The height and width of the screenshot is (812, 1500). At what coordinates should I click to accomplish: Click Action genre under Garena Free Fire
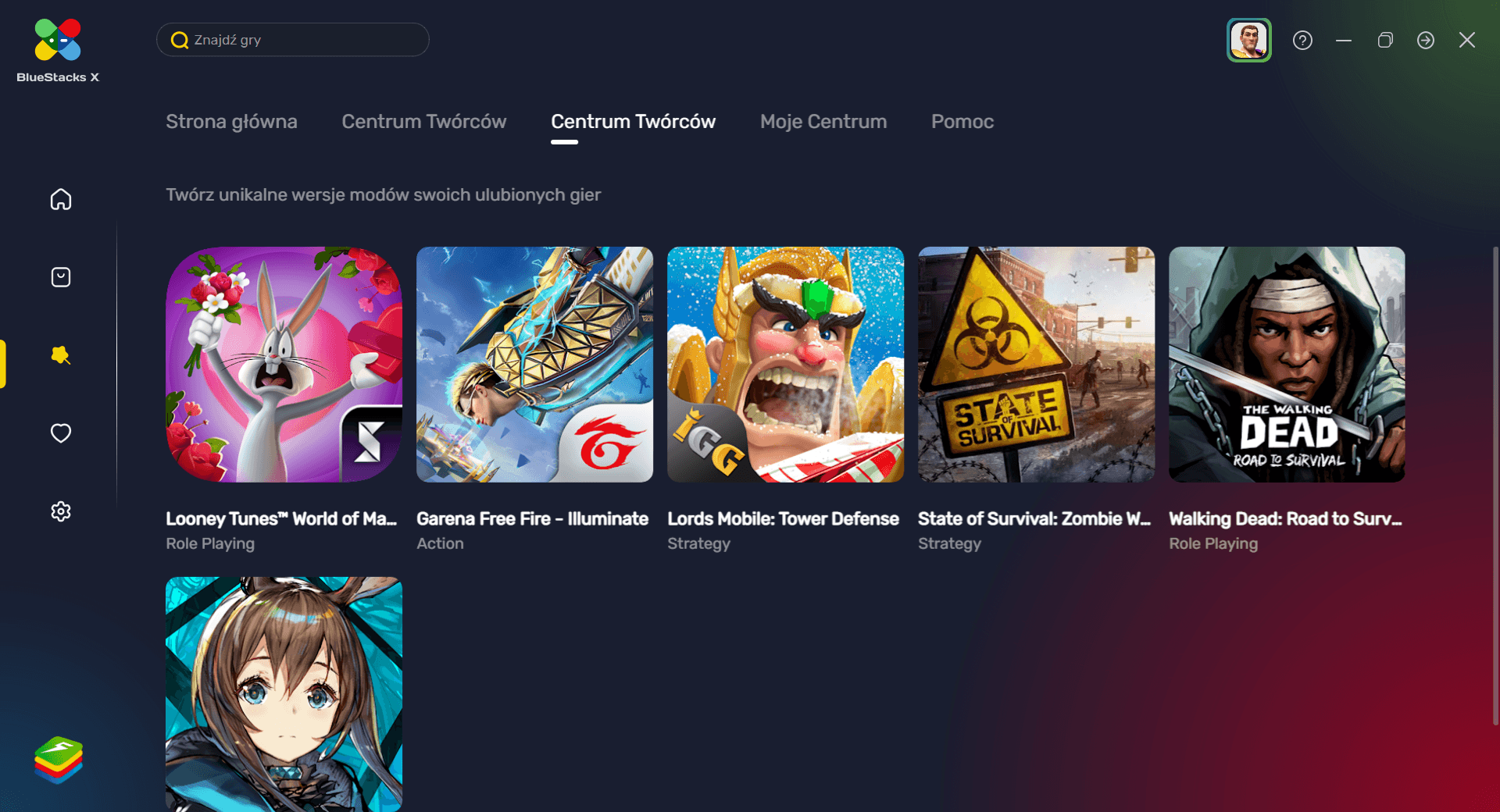(440, 543)
